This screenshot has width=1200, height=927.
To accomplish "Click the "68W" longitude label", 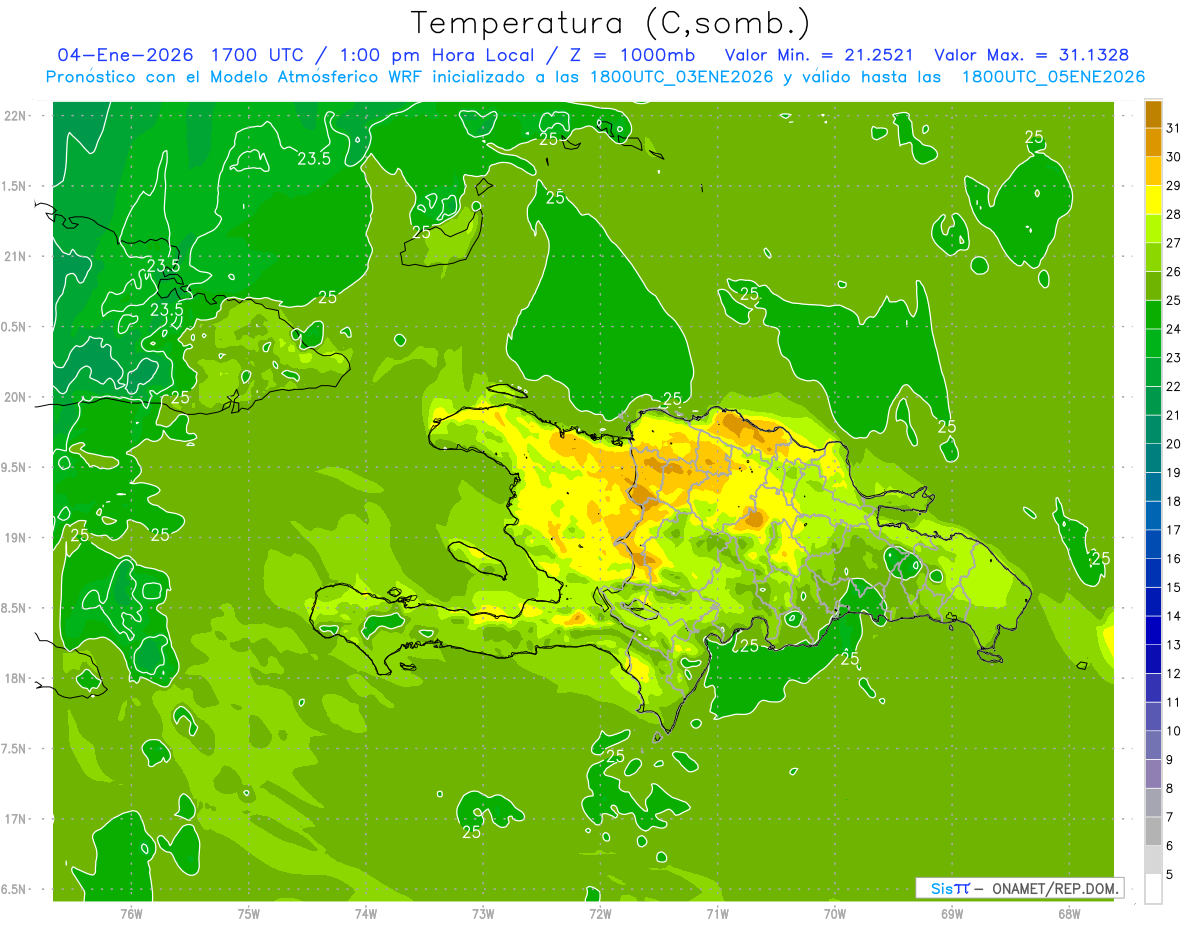I will [1069, 913].
